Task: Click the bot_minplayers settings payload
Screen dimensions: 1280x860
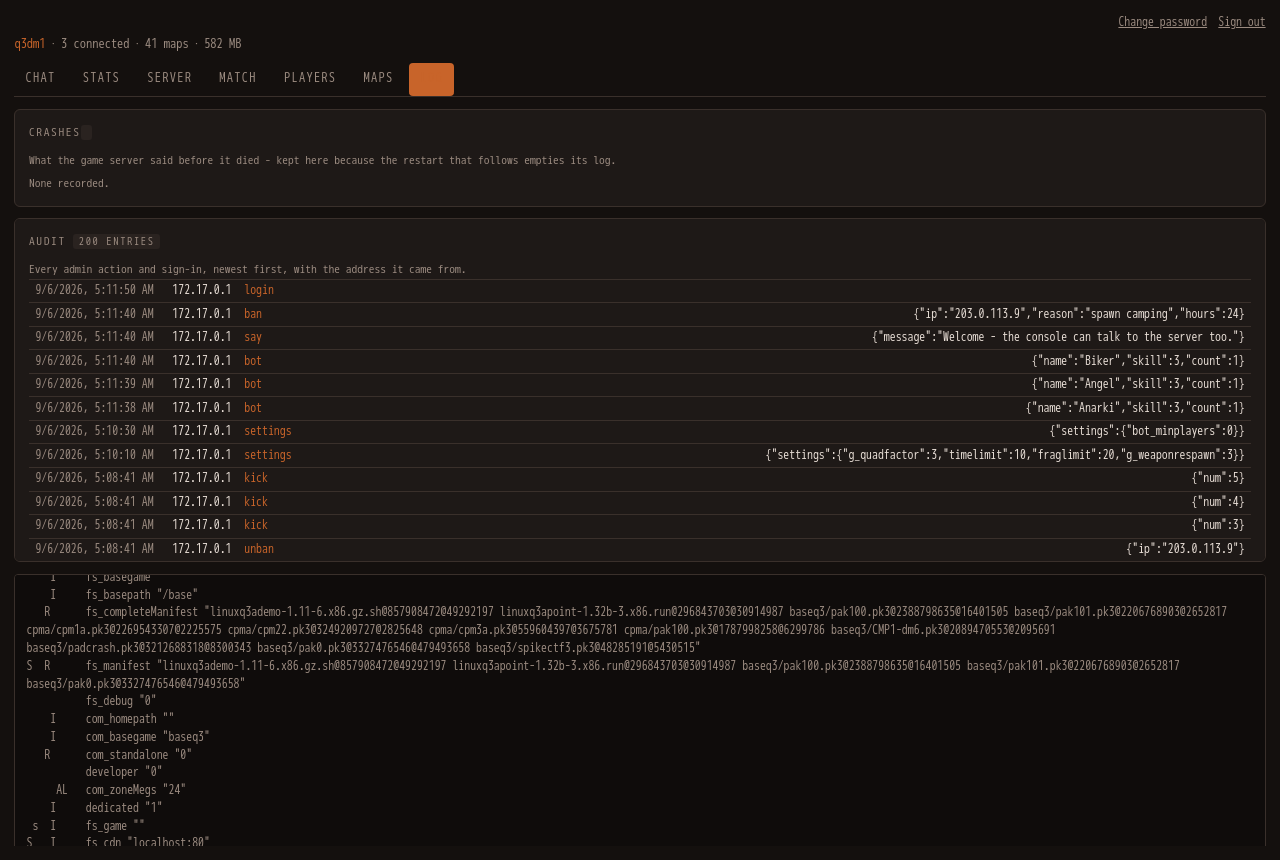Action: pos(1147,431)
